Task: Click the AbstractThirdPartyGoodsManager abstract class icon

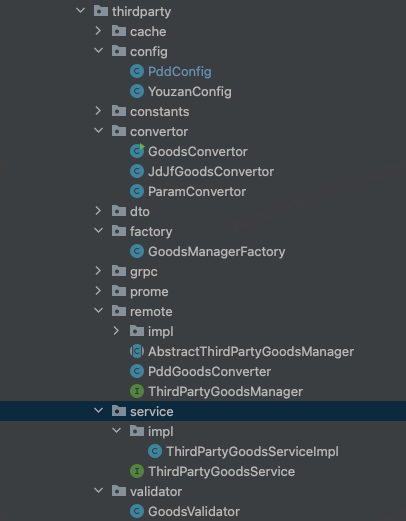Action: coord(137,351)
